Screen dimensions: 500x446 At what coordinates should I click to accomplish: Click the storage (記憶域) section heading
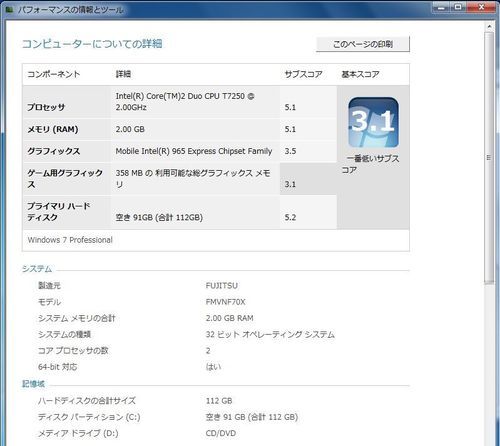point(33,384)
